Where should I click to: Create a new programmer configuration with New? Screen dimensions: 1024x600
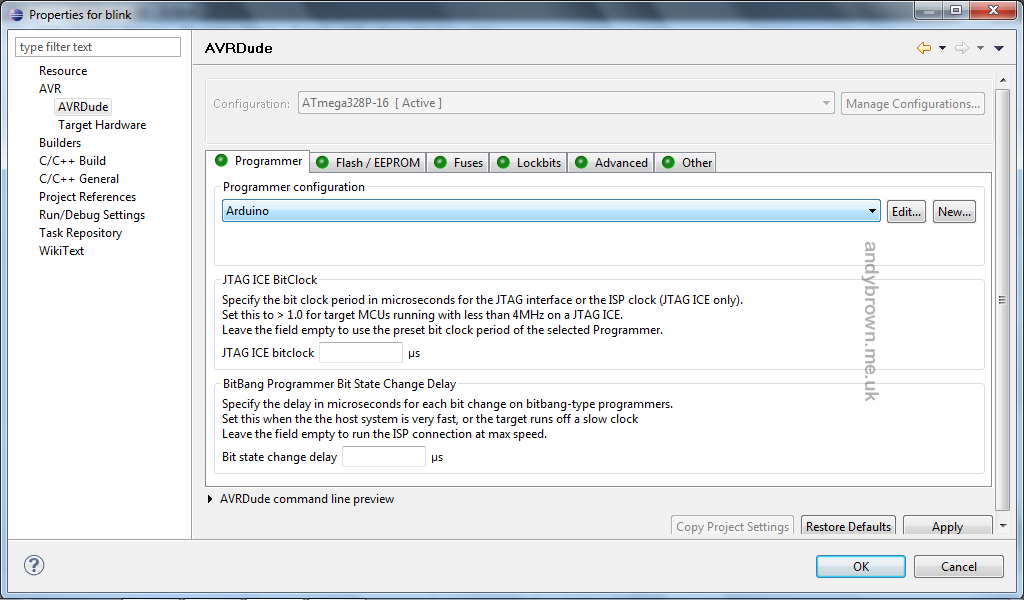point(953,211)
